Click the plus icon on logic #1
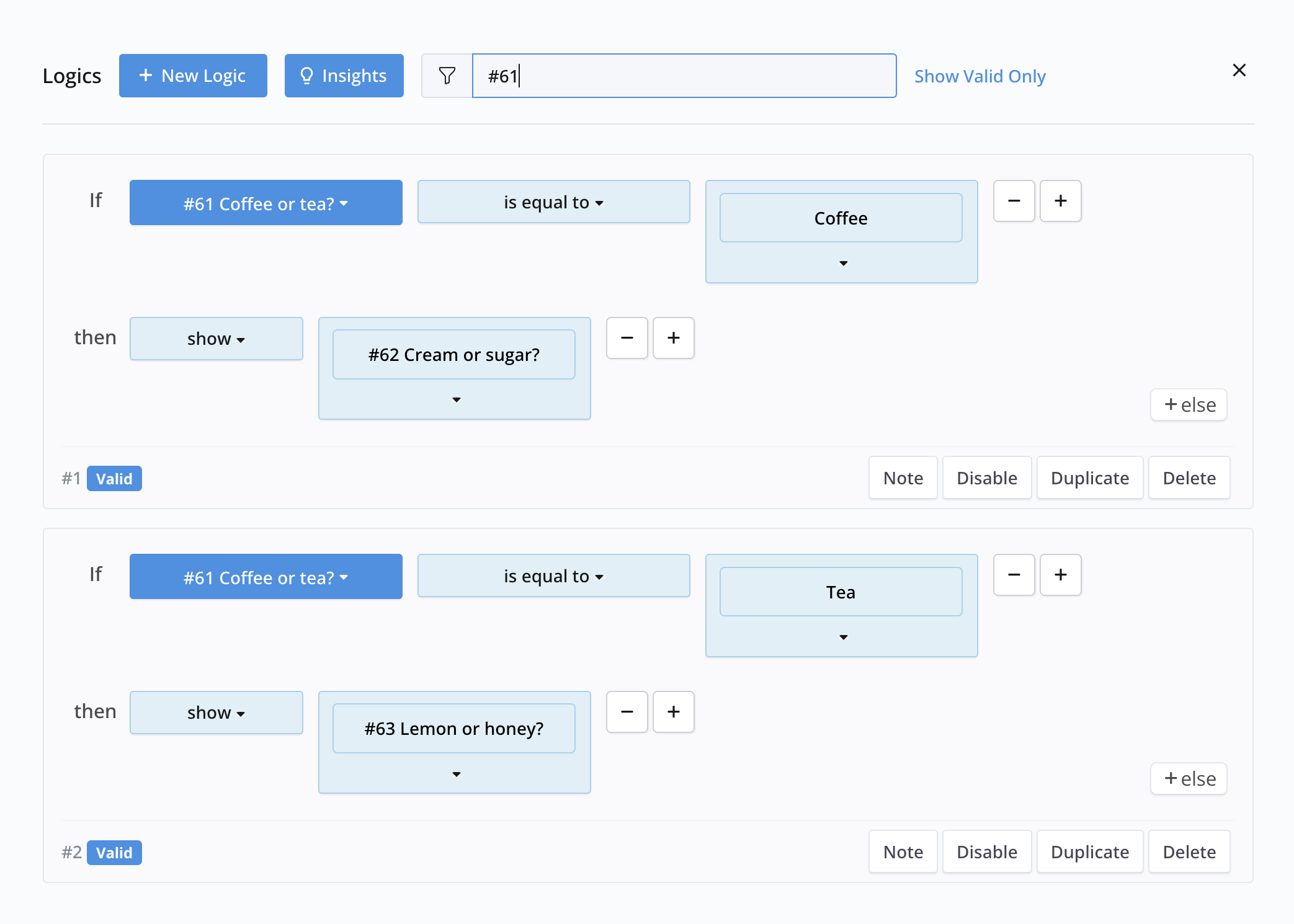The image size is (1294, 924). (x=1060, y=200)
